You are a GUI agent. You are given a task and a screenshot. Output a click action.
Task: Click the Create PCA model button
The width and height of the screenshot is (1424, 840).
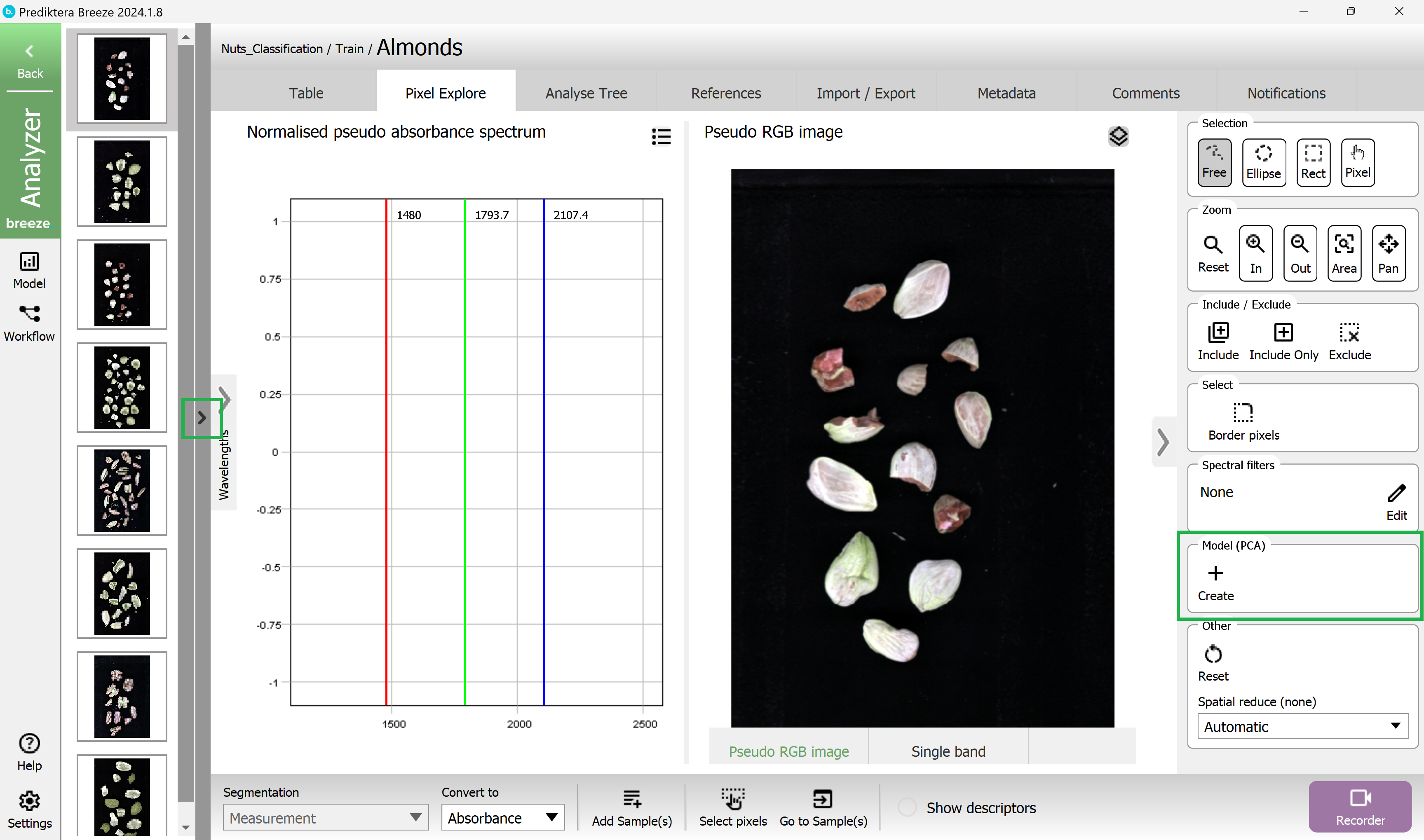coord(1215,580)
